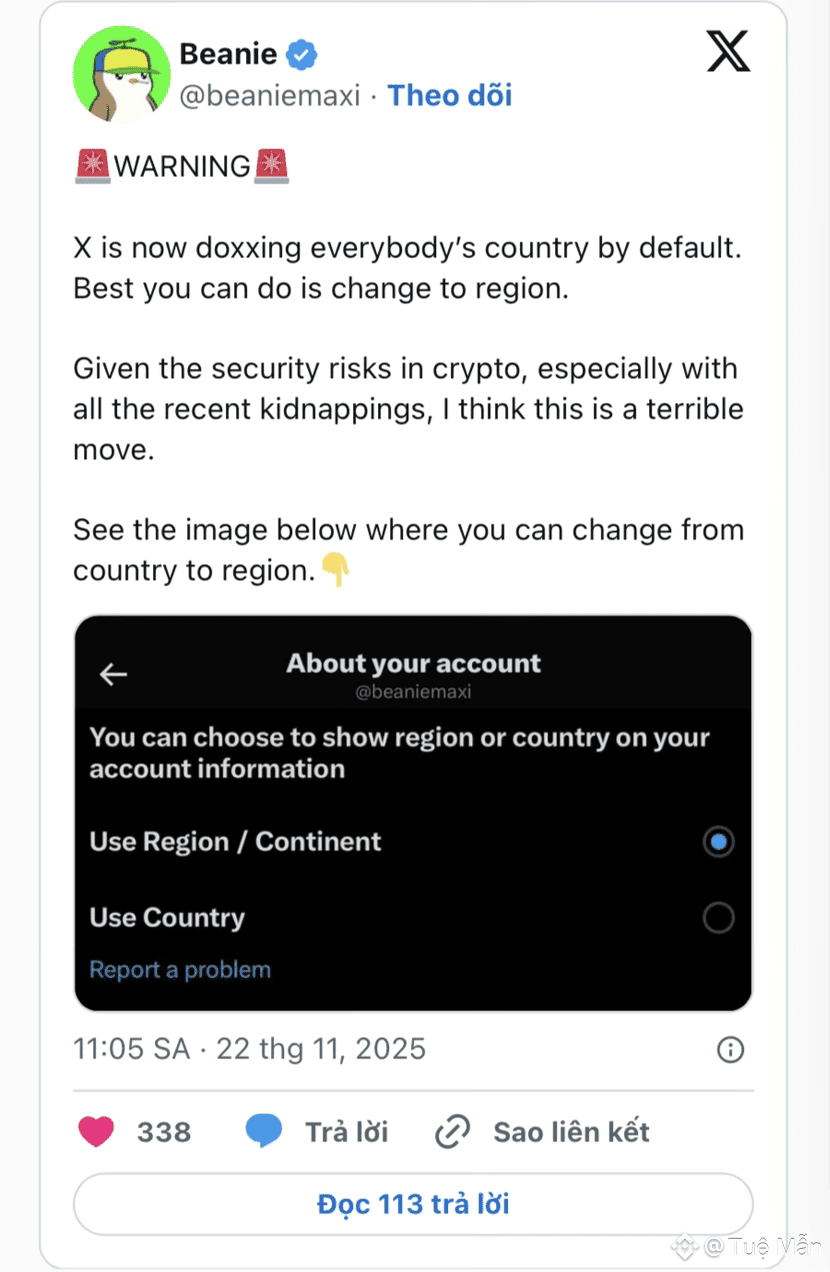The height and width of the screenshot is (1272, 830).
Task: Tap the back arrow in About your account
Action: coord(113,675)
